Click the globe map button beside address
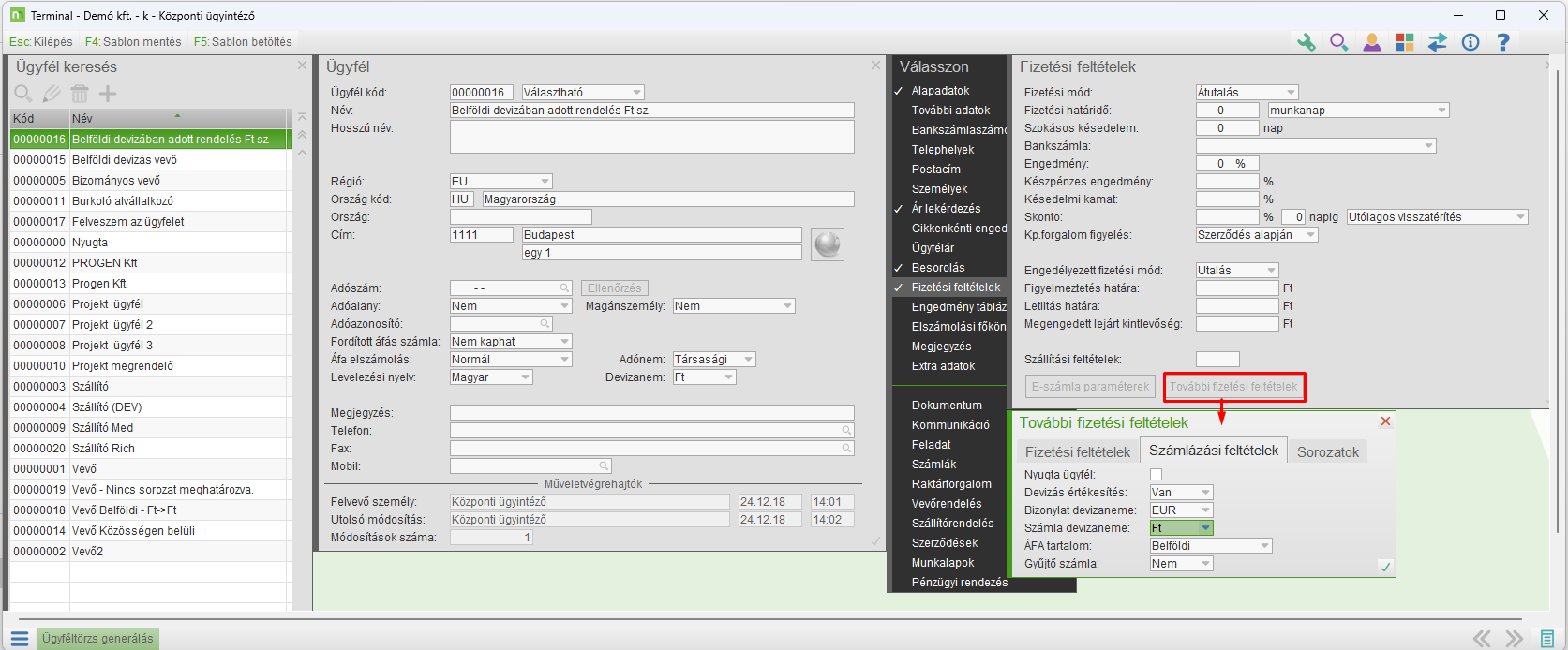1568x650 pixels. 828,244
